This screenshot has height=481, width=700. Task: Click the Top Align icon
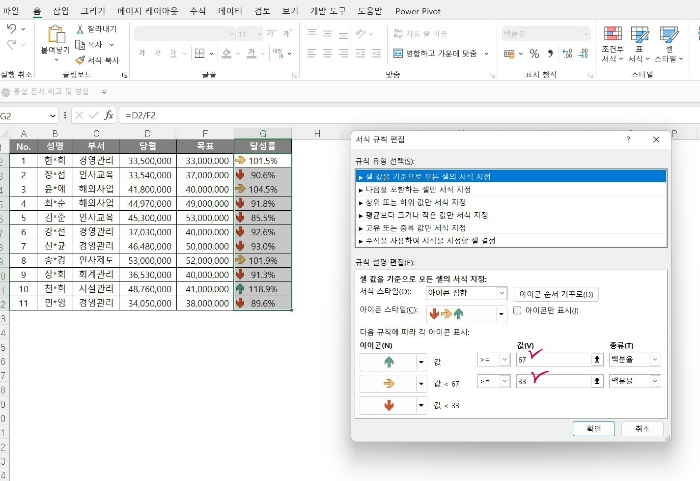point(312,33)
